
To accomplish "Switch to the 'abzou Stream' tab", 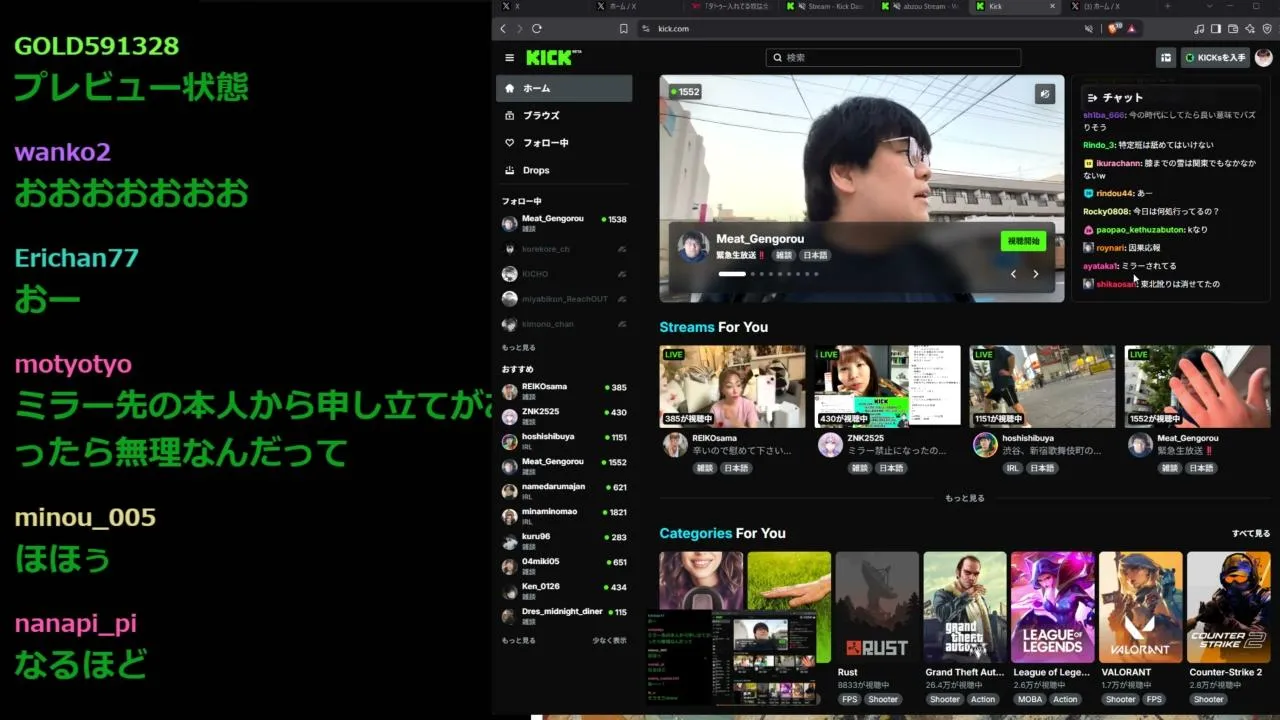I will 922,6.
